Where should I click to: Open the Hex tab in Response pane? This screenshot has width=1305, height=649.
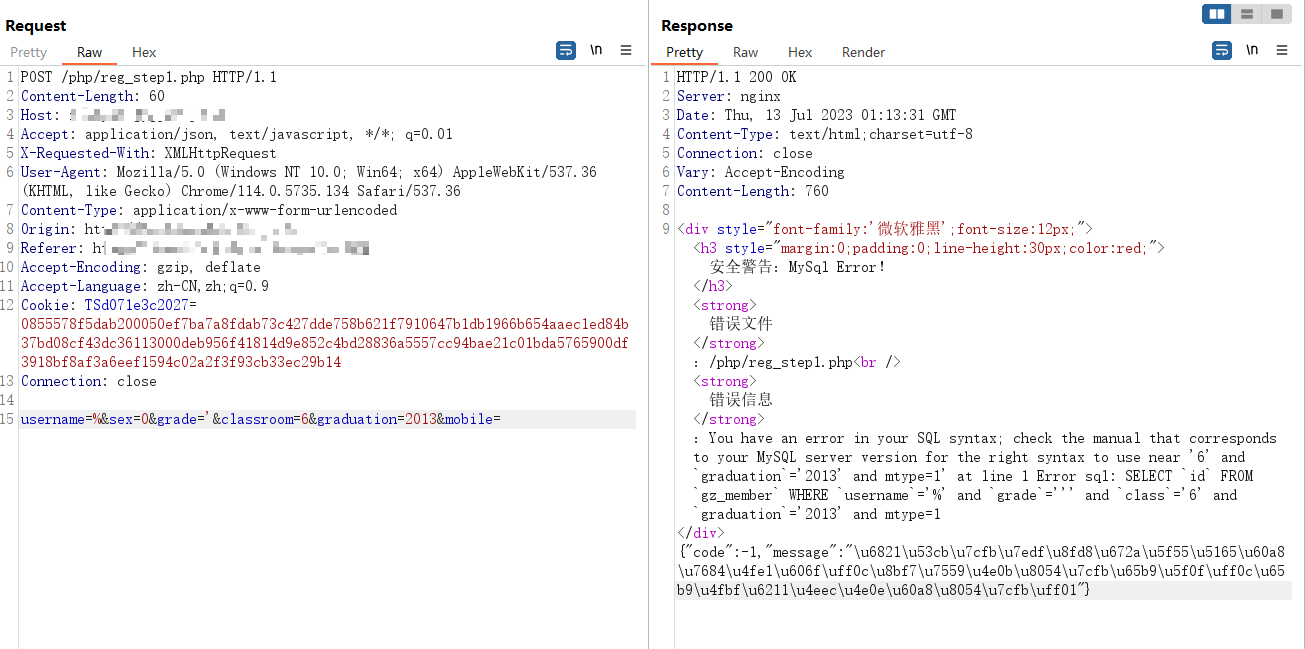click(800, 52)
